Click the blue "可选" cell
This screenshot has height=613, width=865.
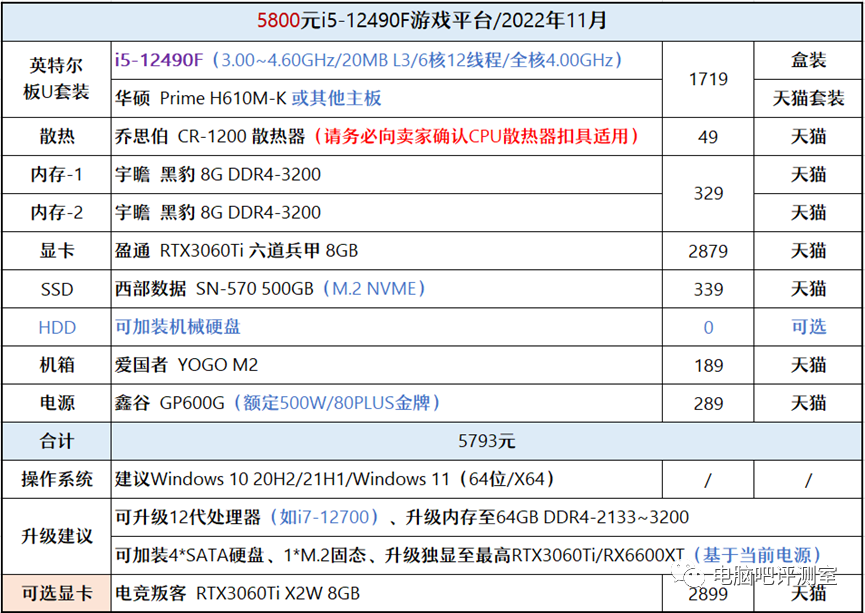tap(808, 327)
